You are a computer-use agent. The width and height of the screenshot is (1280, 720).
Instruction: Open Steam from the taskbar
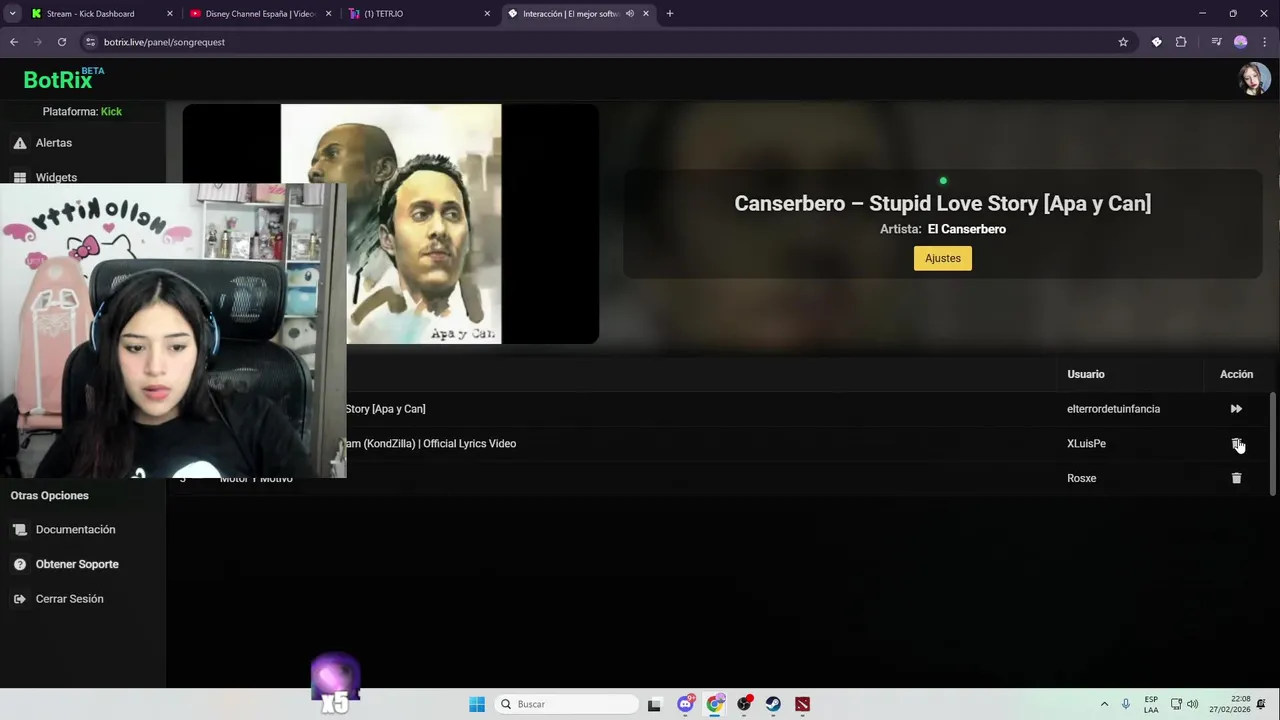point(773,704)
